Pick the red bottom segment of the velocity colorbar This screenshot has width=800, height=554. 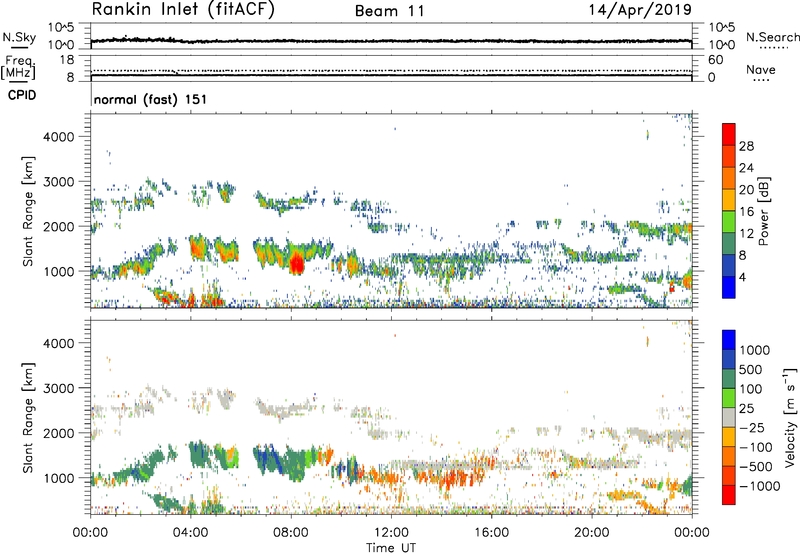pos(729,495)
